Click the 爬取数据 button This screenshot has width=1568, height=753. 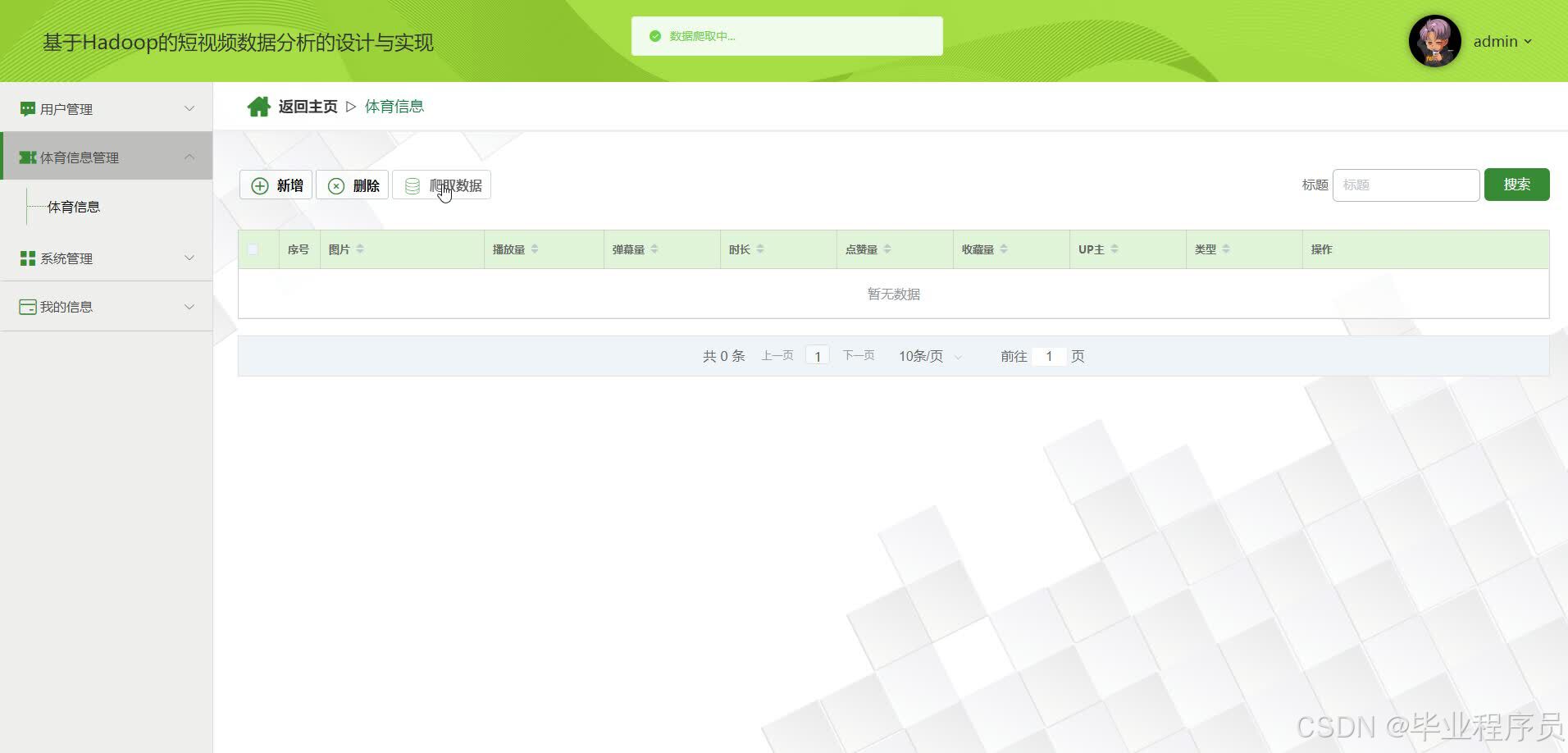tap(442, 185)
